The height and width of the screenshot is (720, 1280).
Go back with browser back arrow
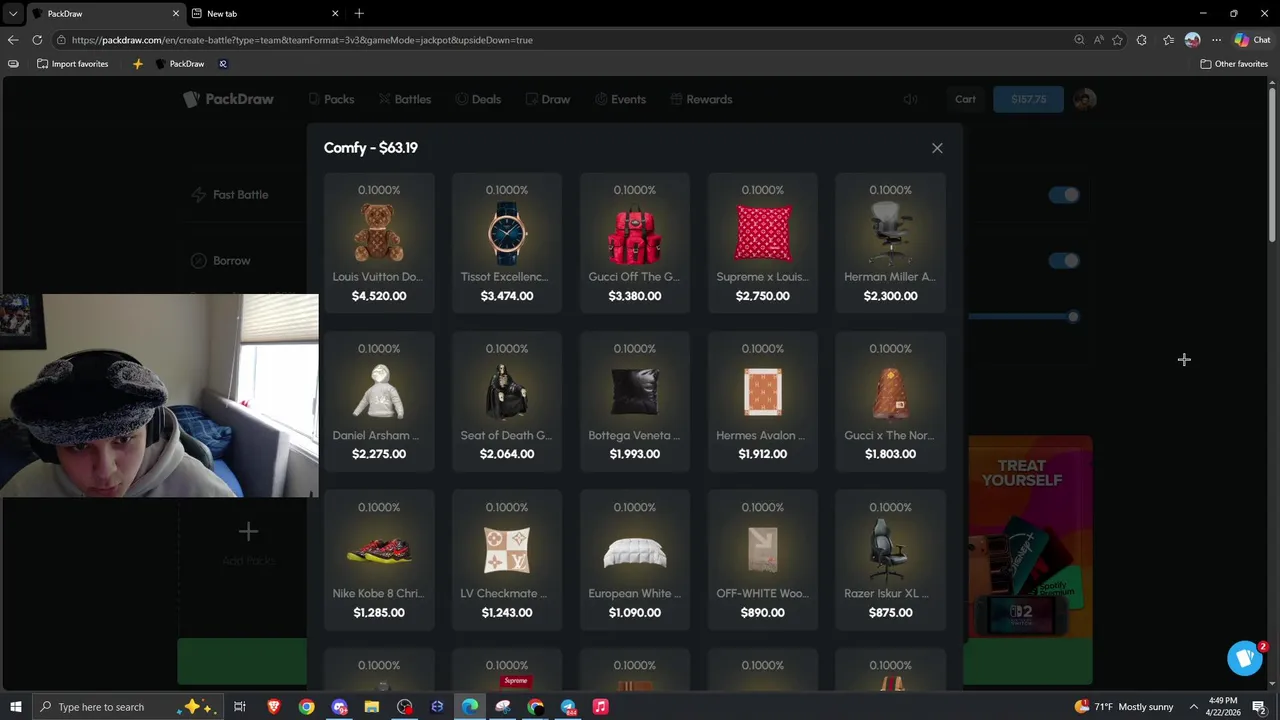(x=13, y=40)
